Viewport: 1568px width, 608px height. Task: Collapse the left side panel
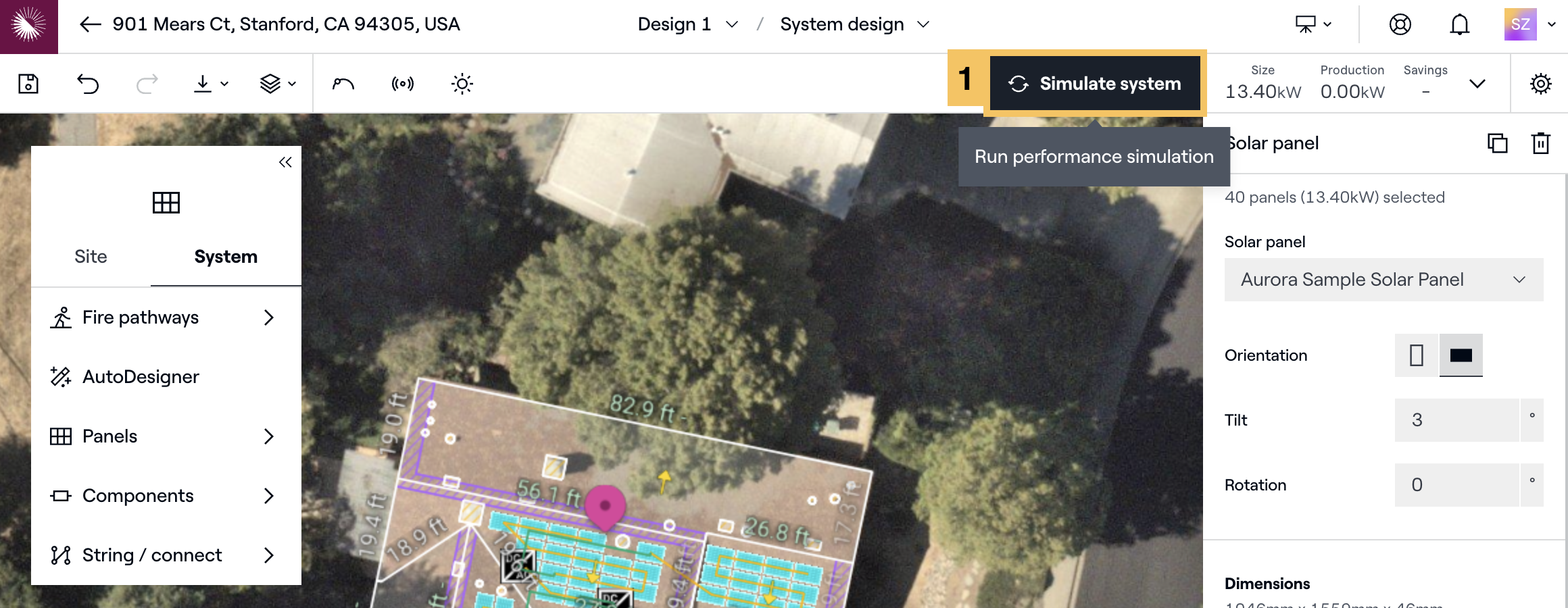(285, 162)
